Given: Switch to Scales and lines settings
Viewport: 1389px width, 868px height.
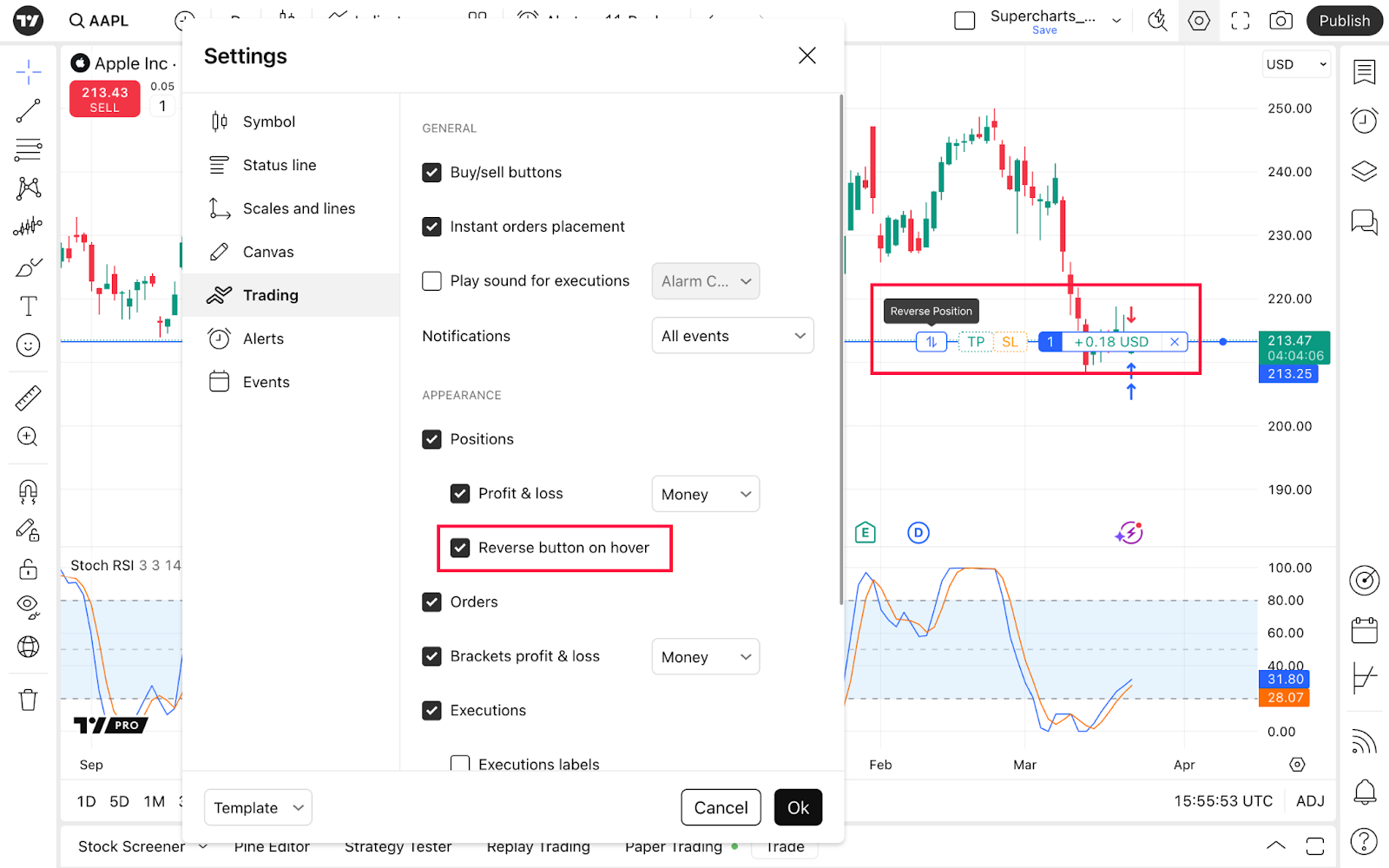Looking at the screenshot, I should coord(299,208).
